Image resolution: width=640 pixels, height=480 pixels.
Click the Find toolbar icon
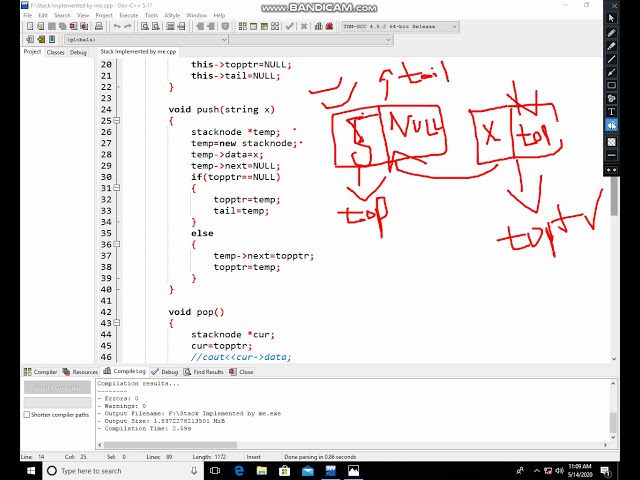144,27
